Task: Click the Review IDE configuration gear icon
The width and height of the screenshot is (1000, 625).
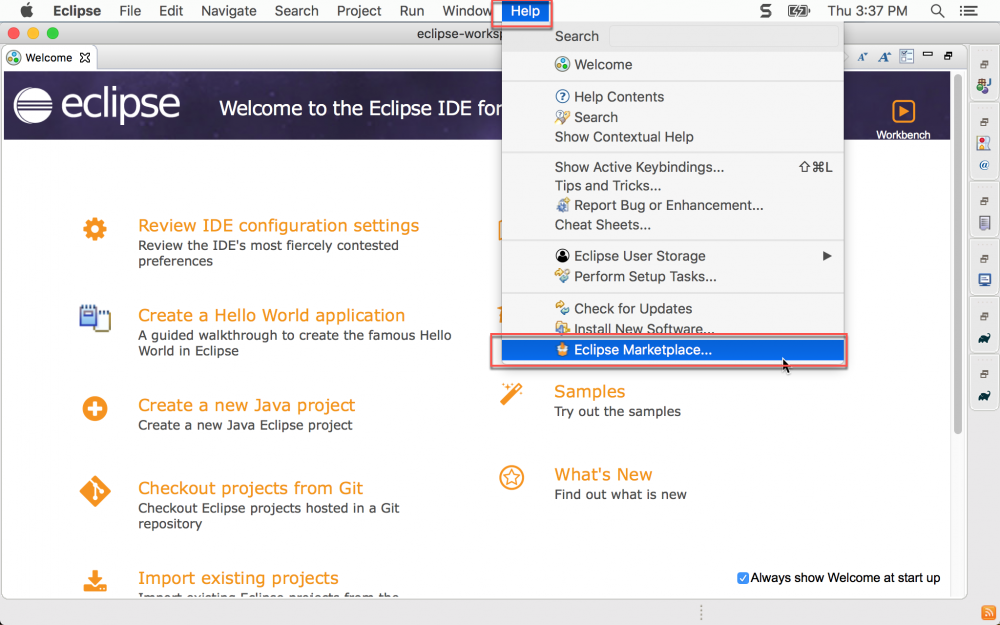Action: point(95,229)
